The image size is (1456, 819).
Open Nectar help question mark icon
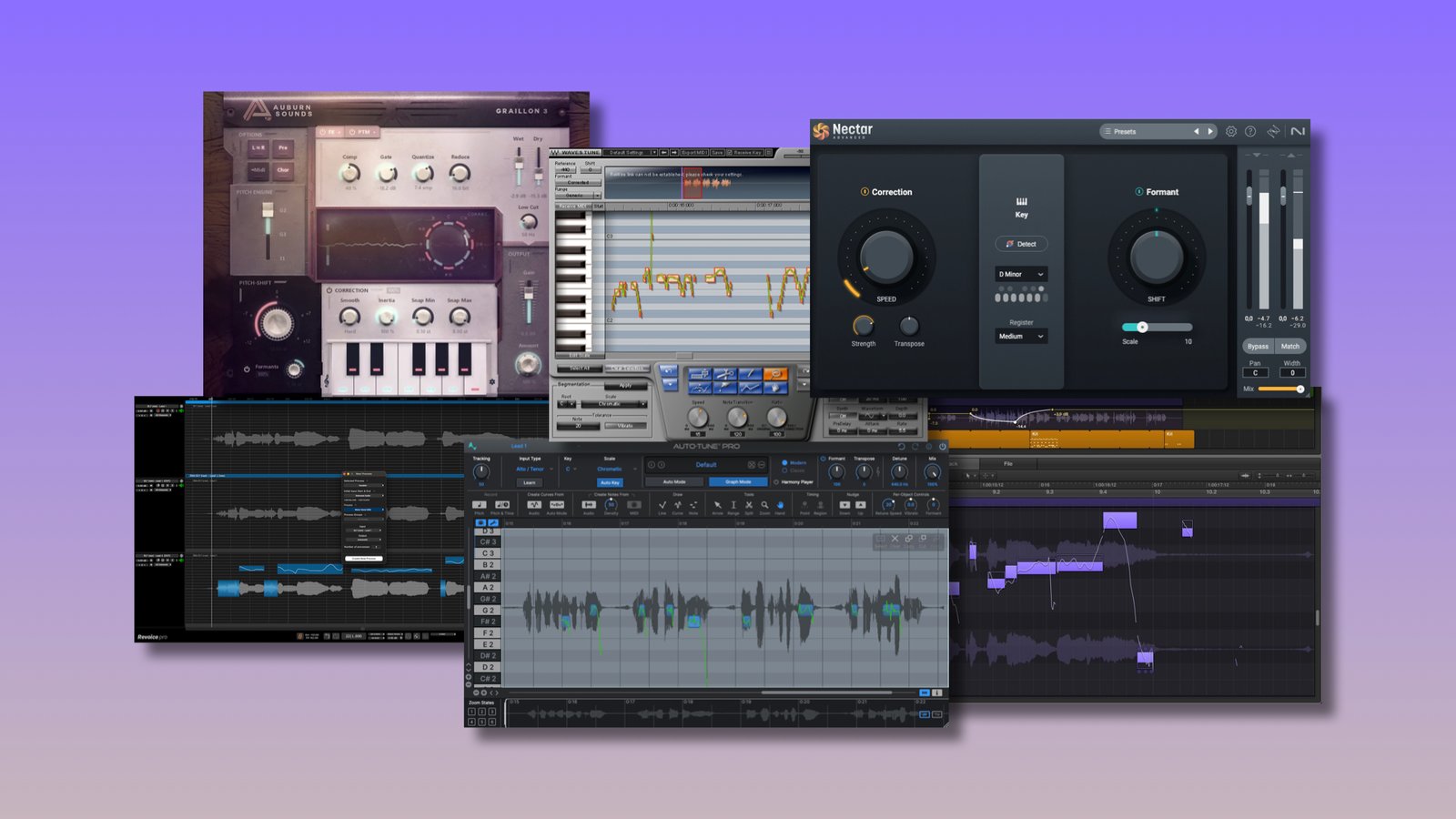pos(1250,131)
